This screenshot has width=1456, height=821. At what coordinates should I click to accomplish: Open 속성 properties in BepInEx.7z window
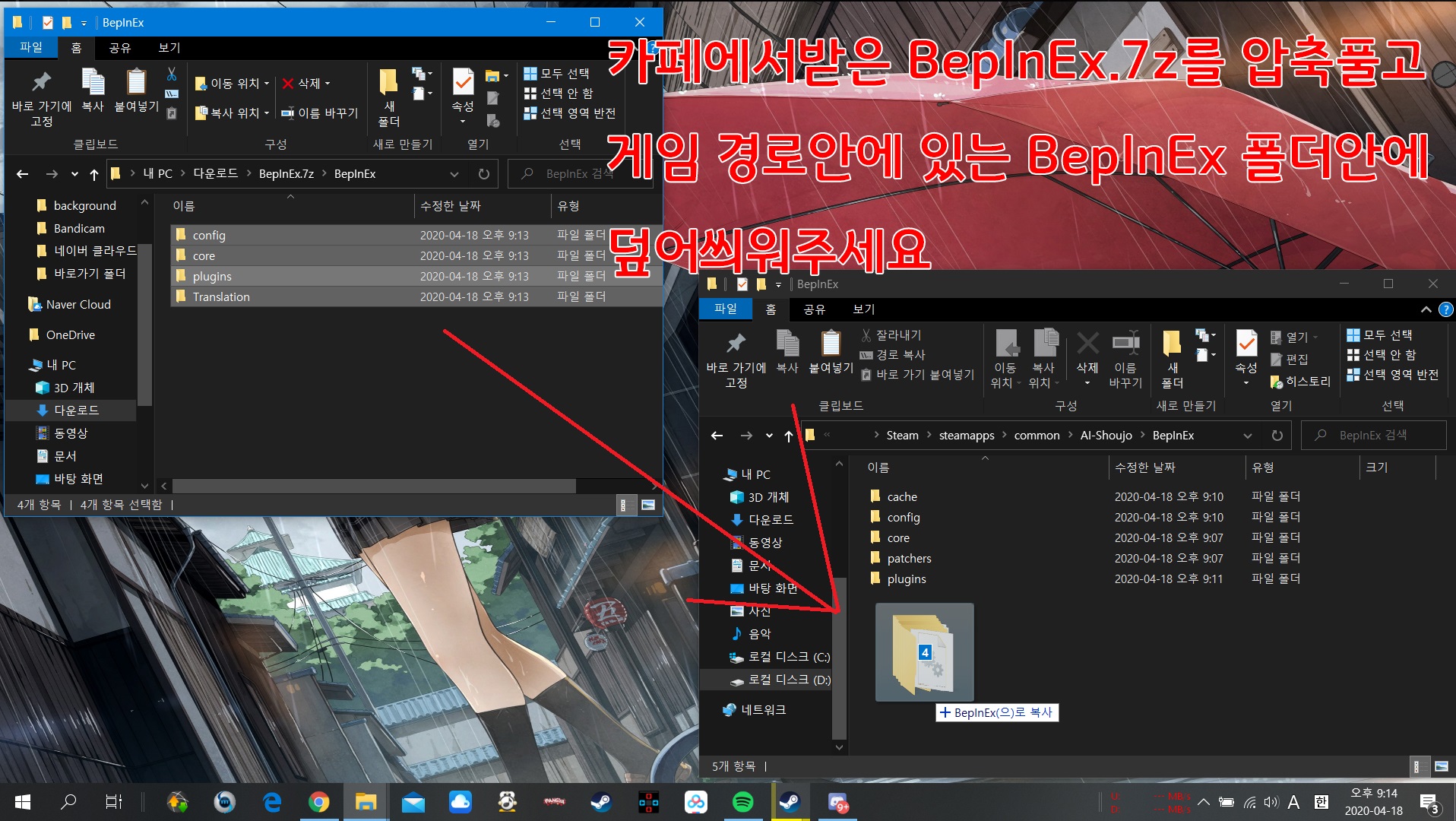click(x=463, y=97)
